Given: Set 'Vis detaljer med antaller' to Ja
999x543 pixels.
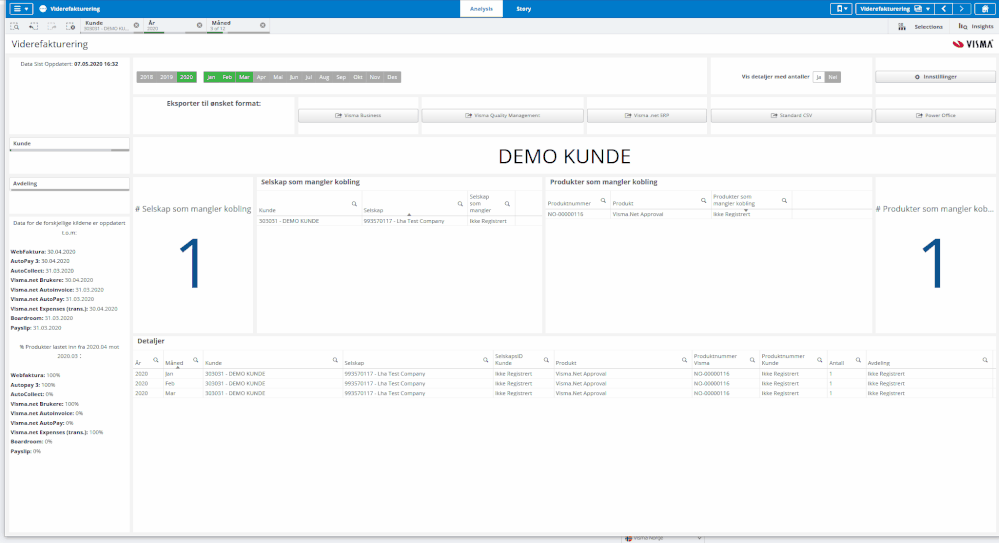Looking at the screenshot, I should pos(819,76).
